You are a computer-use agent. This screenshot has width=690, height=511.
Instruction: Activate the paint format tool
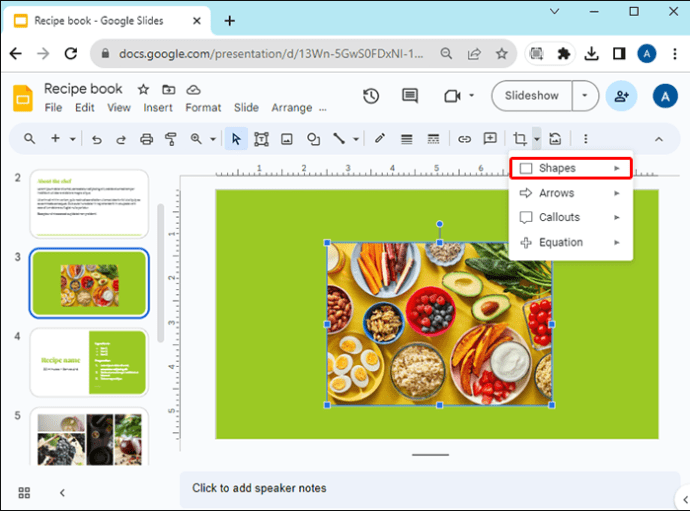coord(171,139)
